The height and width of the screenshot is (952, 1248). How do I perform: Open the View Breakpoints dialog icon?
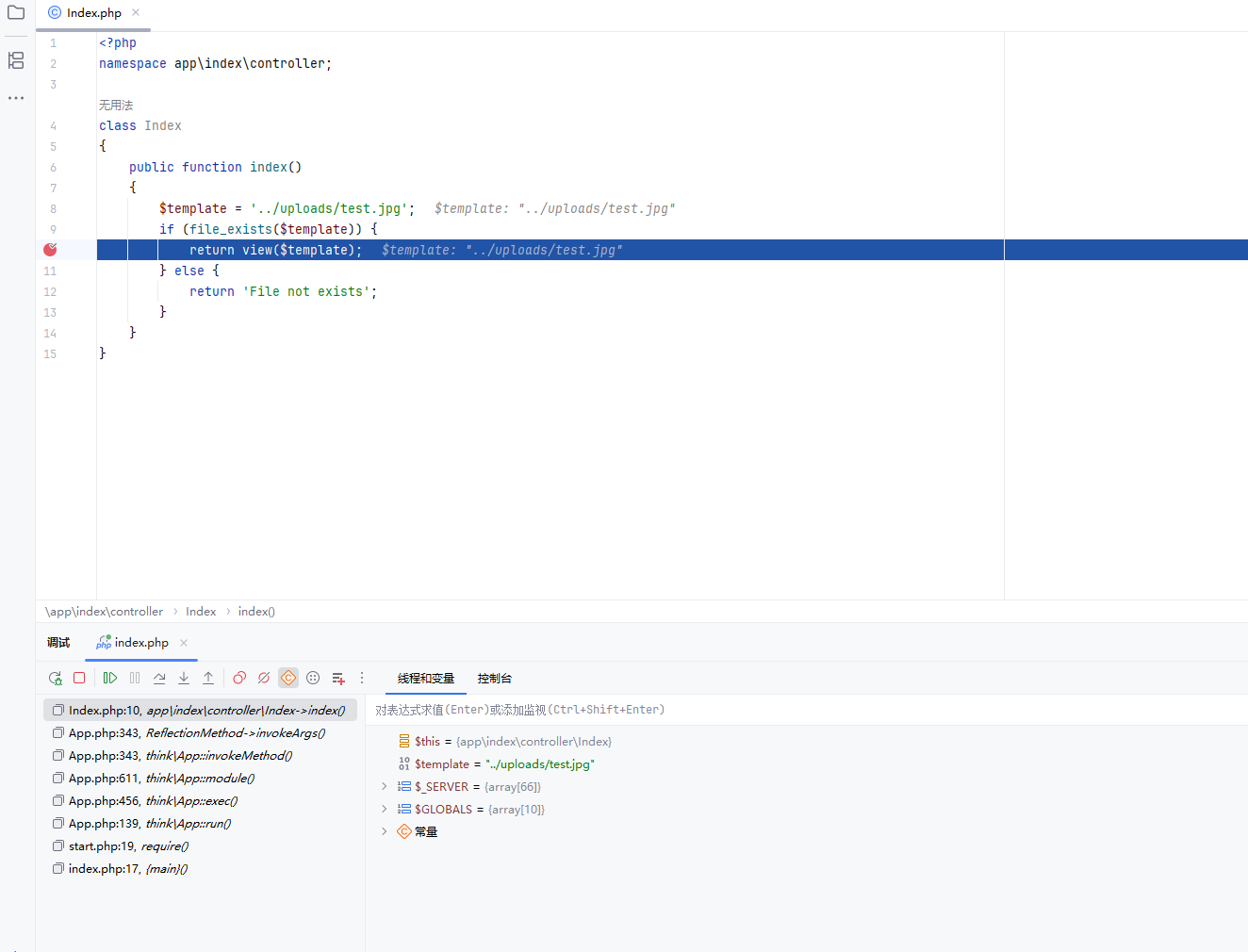click(x=238, y=678)
